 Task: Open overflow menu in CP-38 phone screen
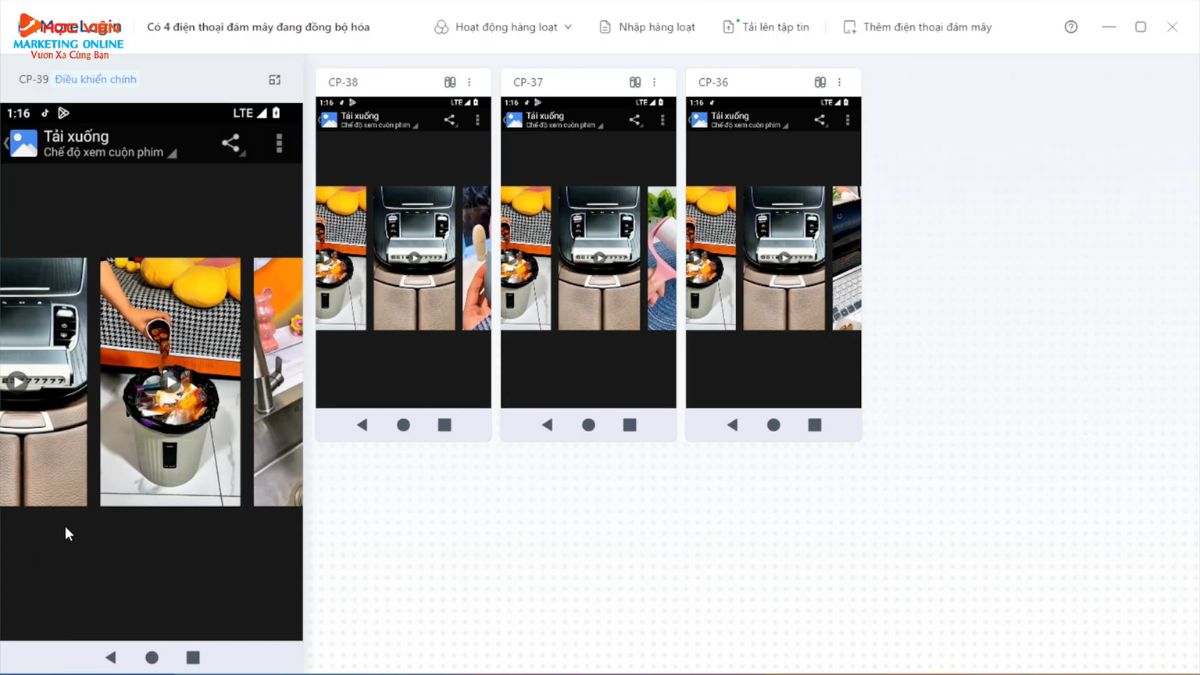477,120
